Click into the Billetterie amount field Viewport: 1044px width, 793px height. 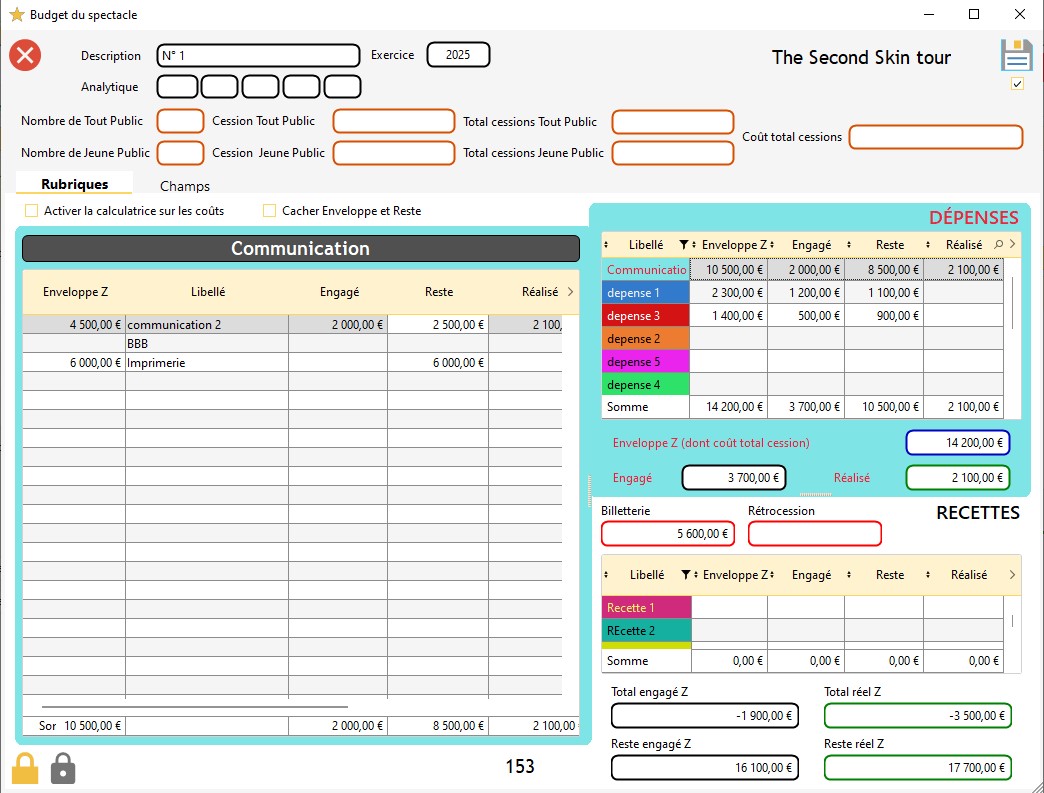point(667,534)
